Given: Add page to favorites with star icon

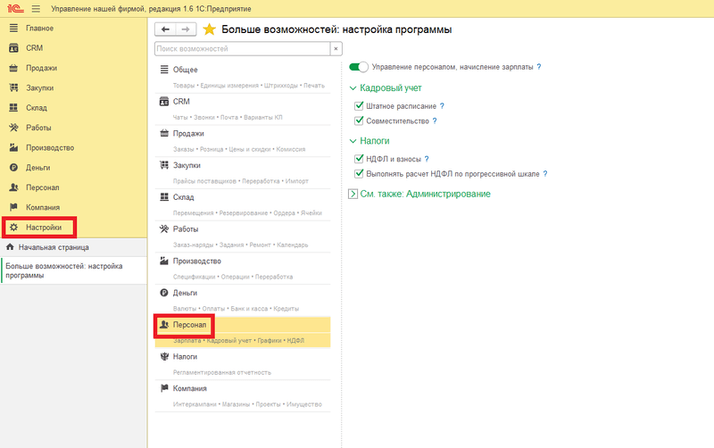Looking at the screenshot, I should click(x=209, y=30).
